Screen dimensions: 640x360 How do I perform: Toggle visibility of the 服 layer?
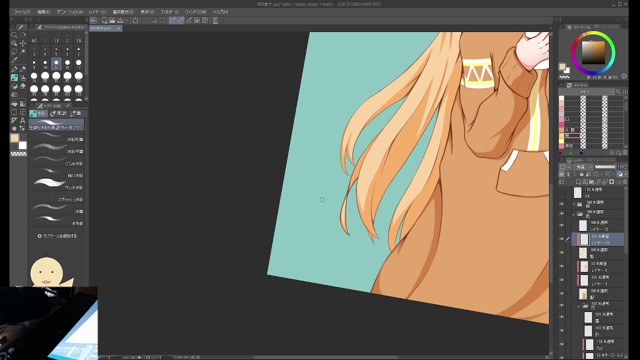point(562,293)
